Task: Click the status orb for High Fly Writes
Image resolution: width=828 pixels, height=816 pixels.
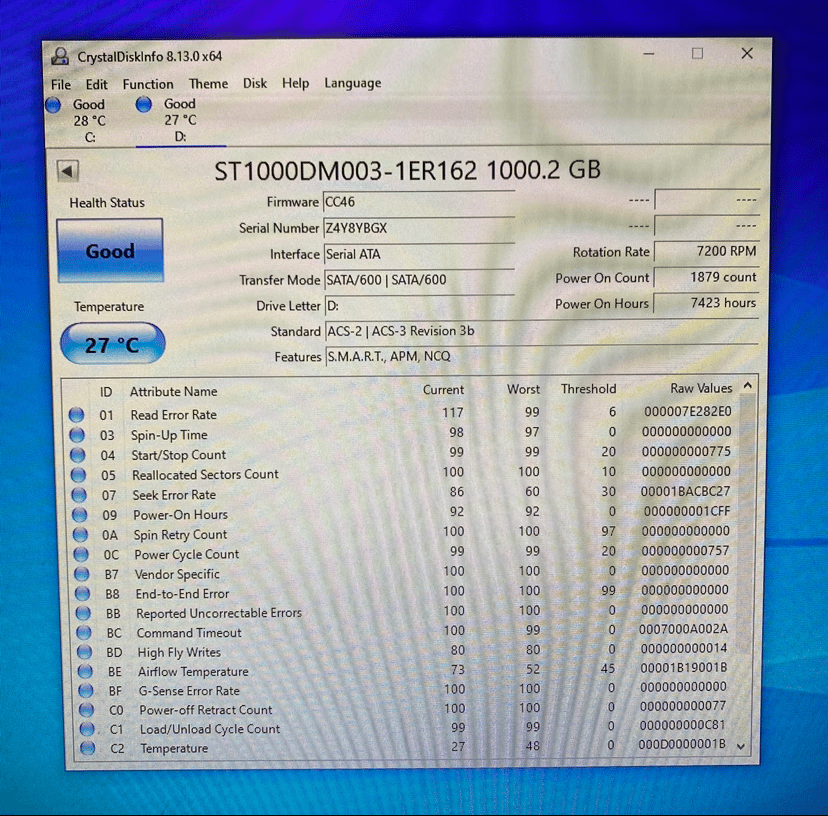Action: 84,652
